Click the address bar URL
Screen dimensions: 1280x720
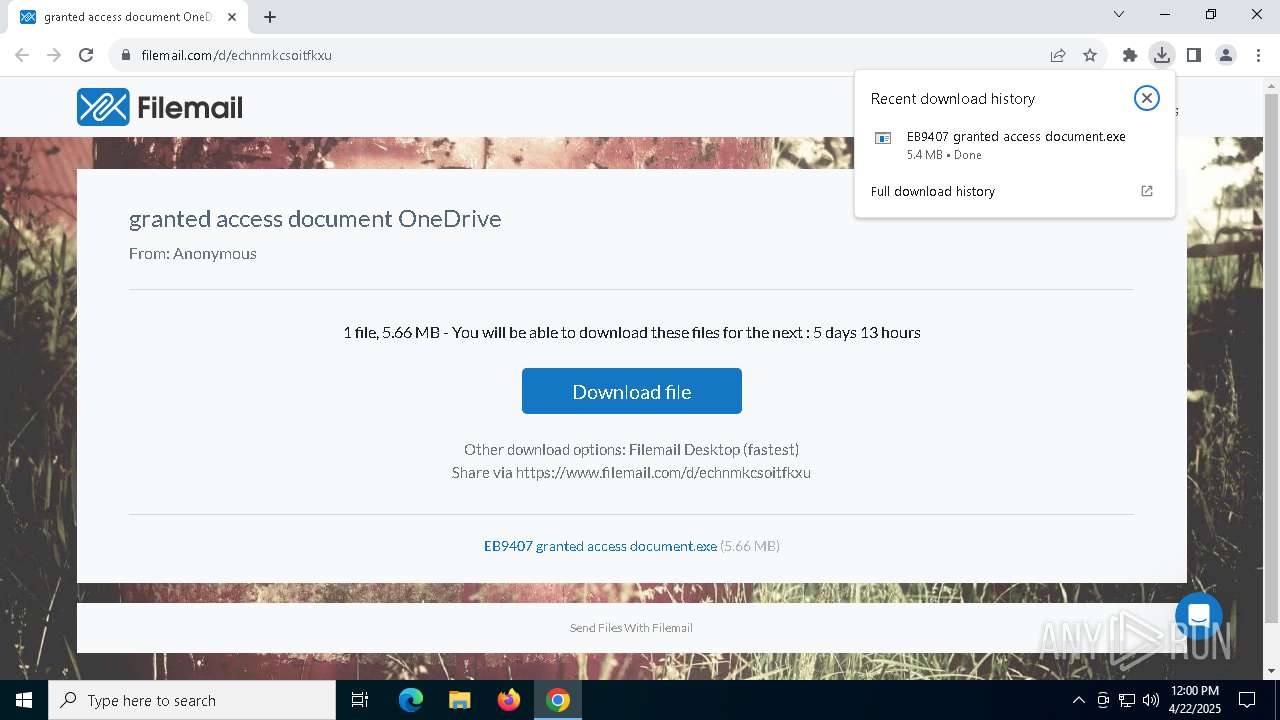[236, 55]
